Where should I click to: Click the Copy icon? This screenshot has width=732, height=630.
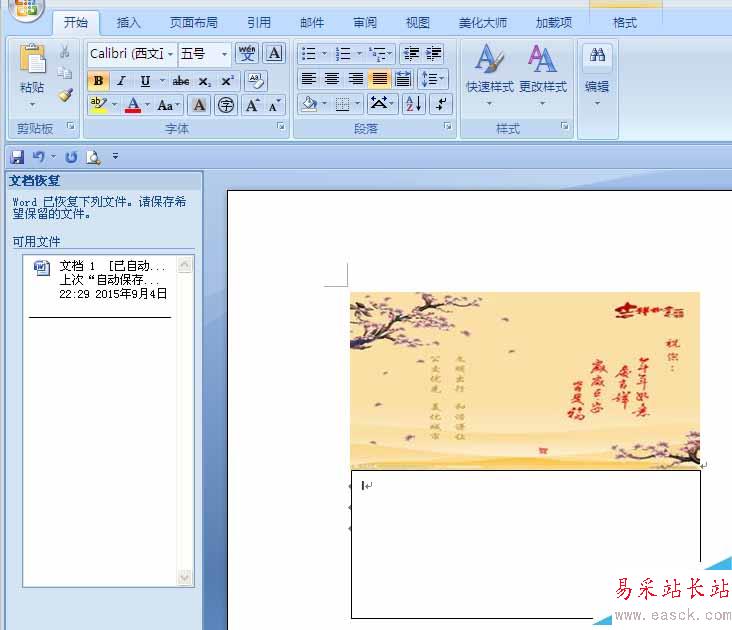coord(64,73)
